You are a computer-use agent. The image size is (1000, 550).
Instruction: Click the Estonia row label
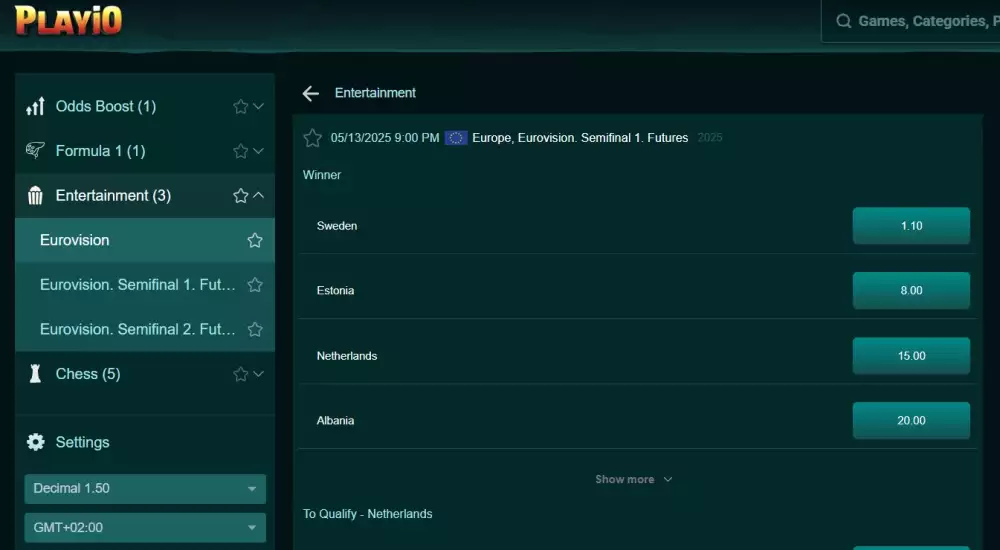point(335,290)
